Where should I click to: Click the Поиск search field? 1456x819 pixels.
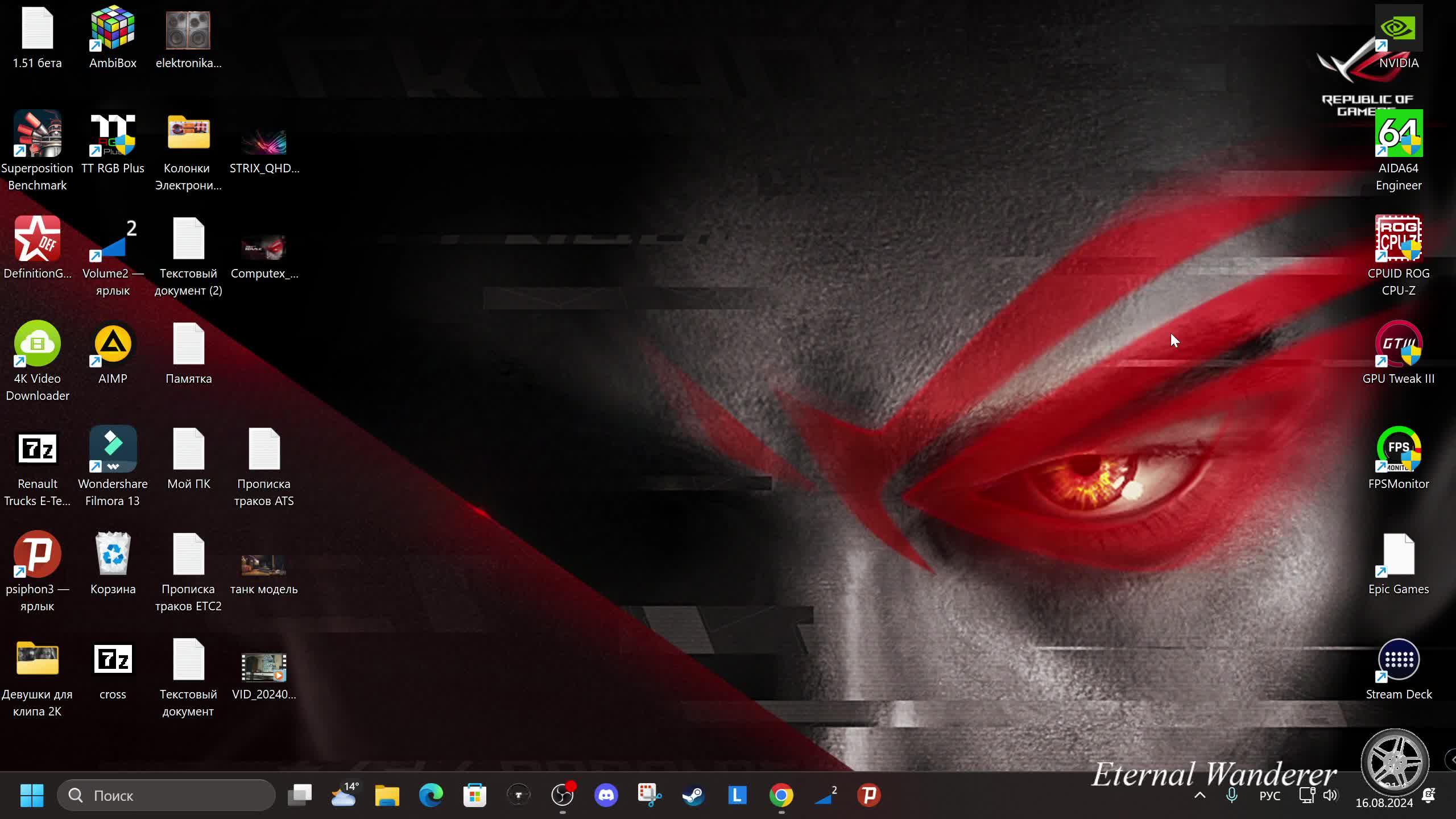click(x=166, y=795)
